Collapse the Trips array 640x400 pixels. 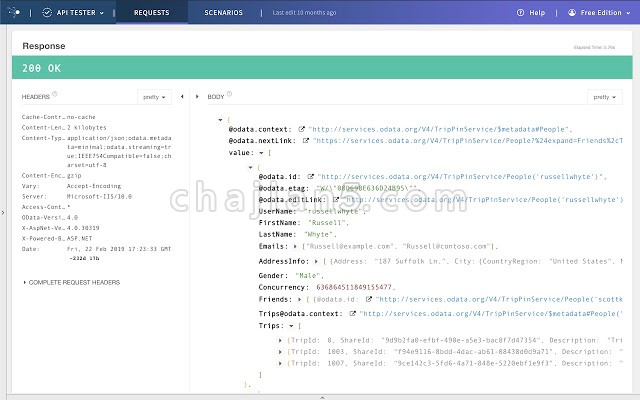(x=291, y=326)
